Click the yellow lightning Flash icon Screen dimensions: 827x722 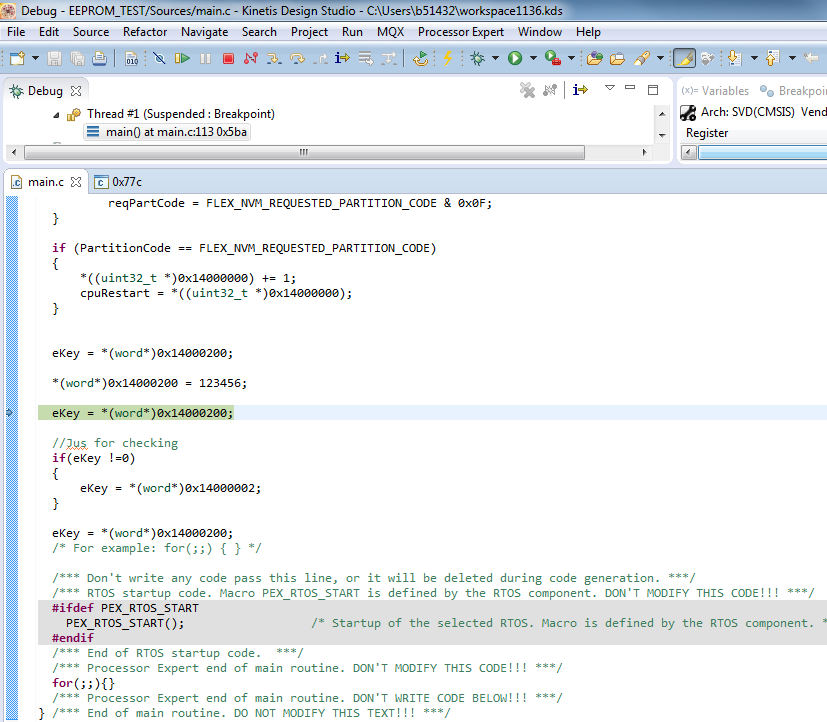(x=448, y=58)
